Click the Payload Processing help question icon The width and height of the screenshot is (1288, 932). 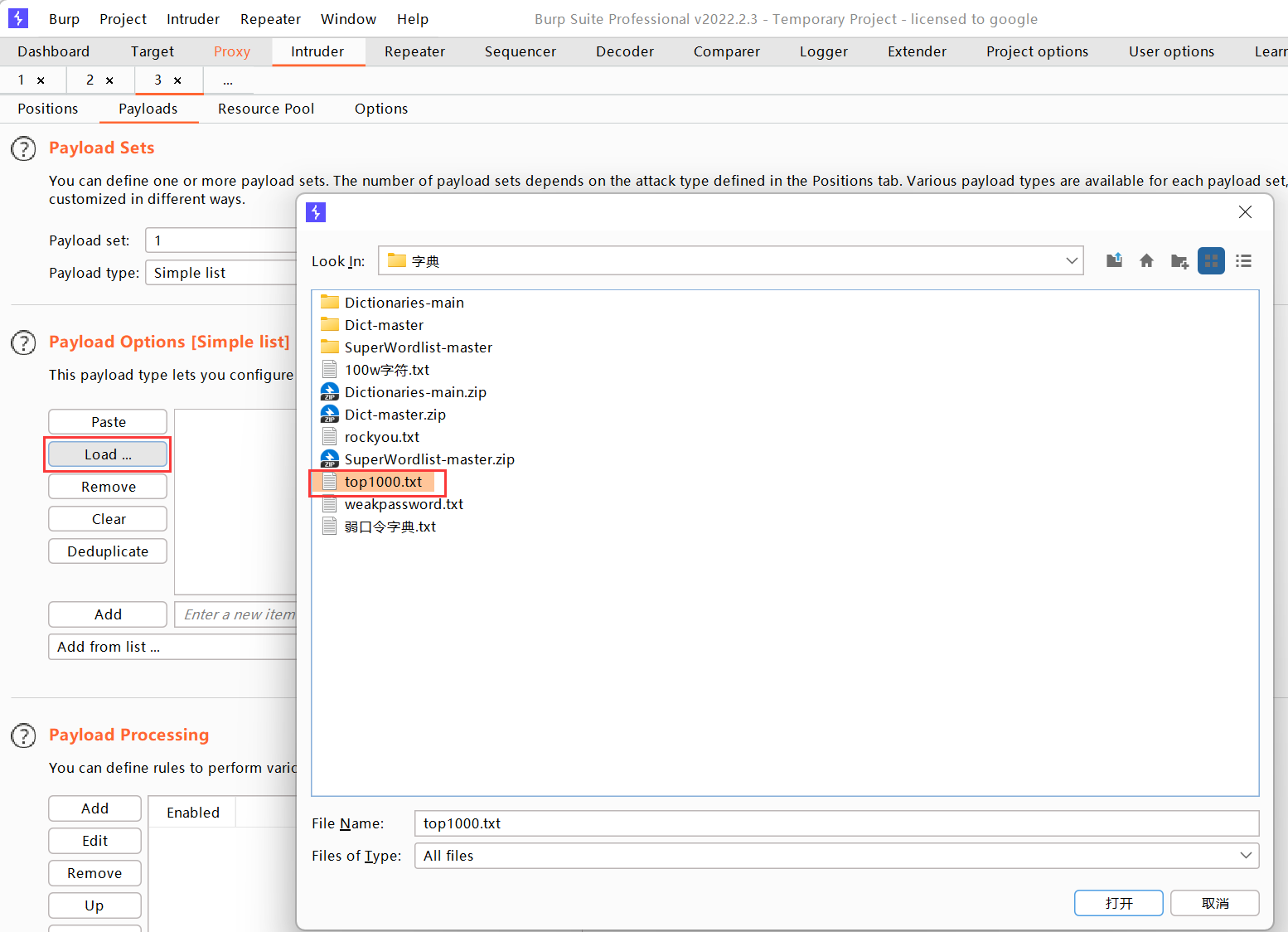click(x=23, y=735)
